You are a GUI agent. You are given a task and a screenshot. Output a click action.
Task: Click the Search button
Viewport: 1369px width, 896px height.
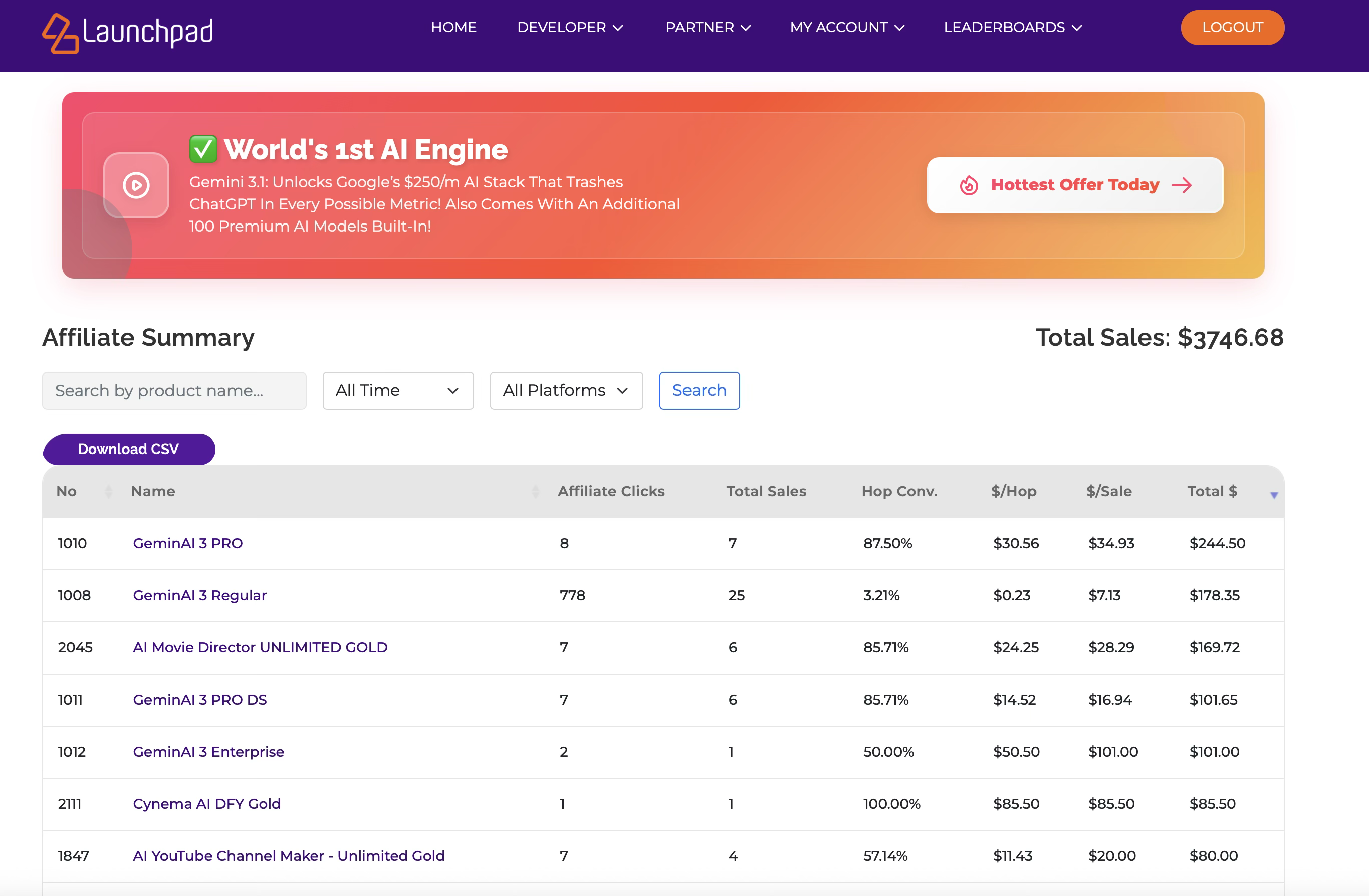(x=700, y=390)
